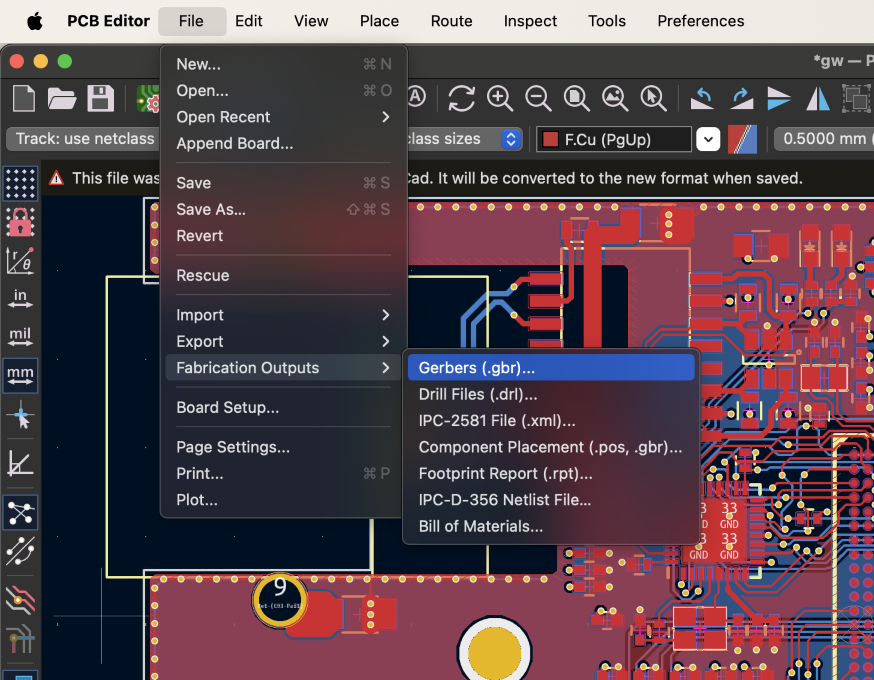Select inches unit button
The image size is (874, 680).
21,299
